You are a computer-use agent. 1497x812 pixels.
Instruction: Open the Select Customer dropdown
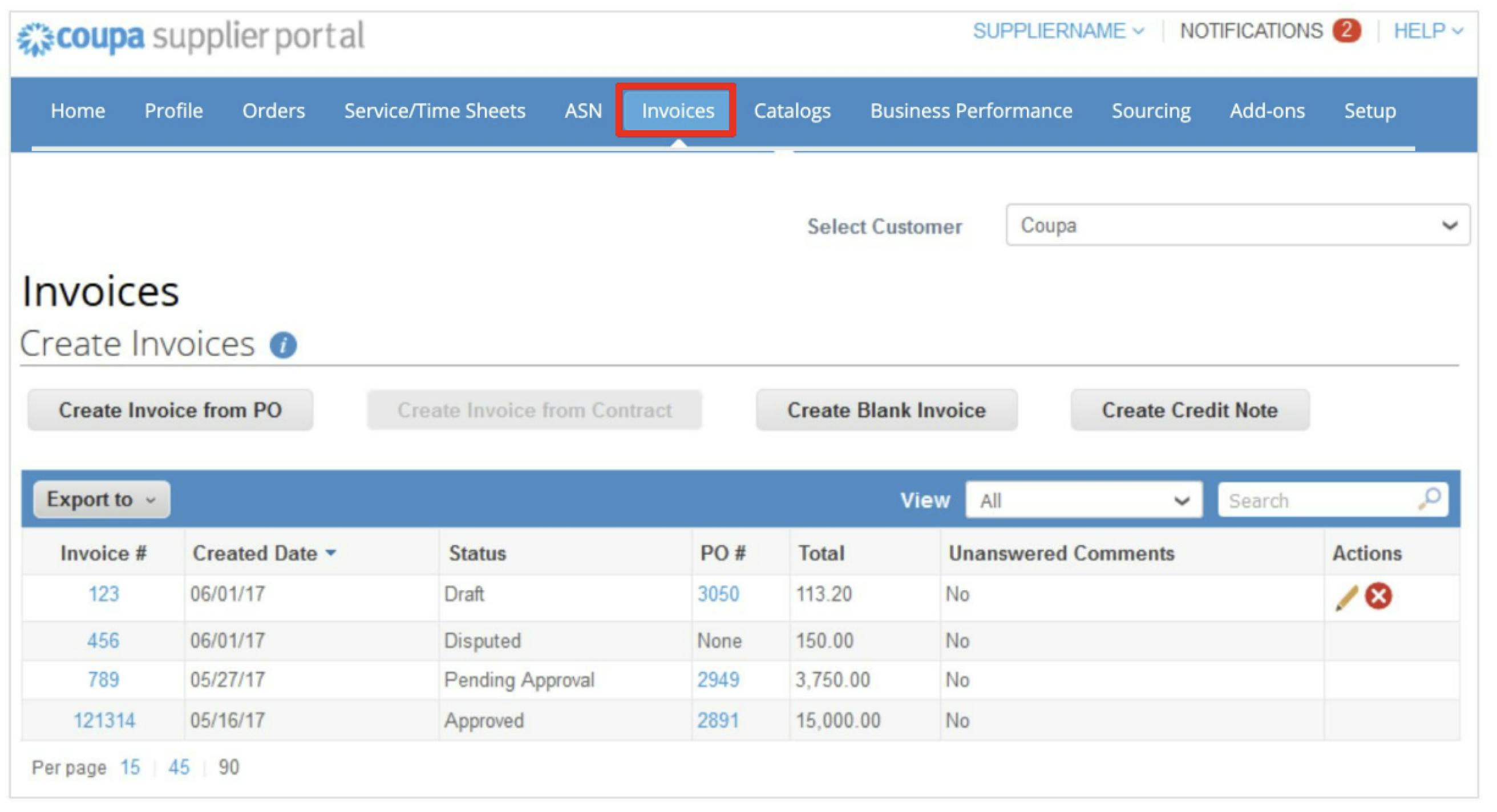[x=1238, y=225]
